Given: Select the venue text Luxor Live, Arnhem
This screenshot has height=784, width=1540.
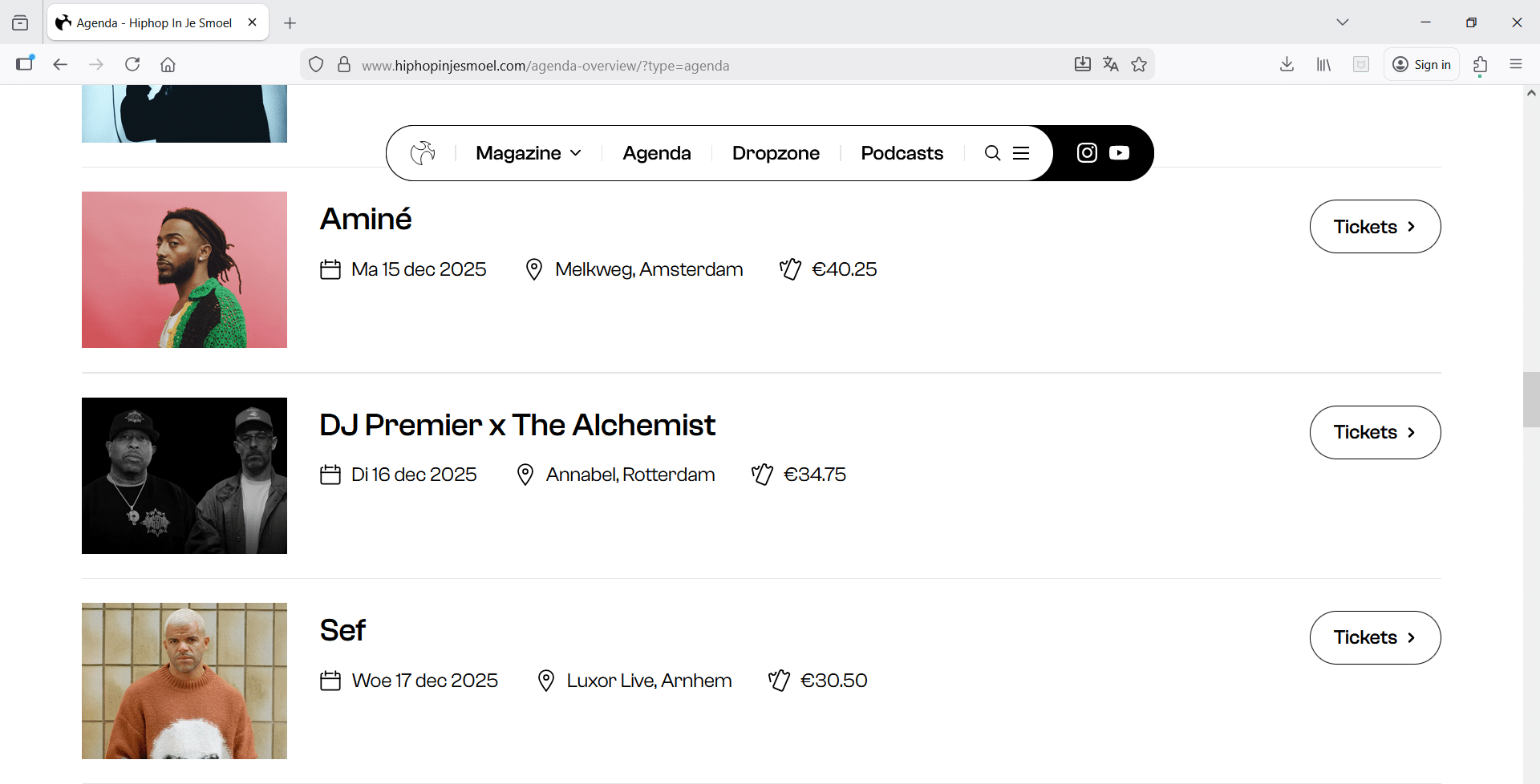Looking at the screenshot, I should click(x=649, y=681).
